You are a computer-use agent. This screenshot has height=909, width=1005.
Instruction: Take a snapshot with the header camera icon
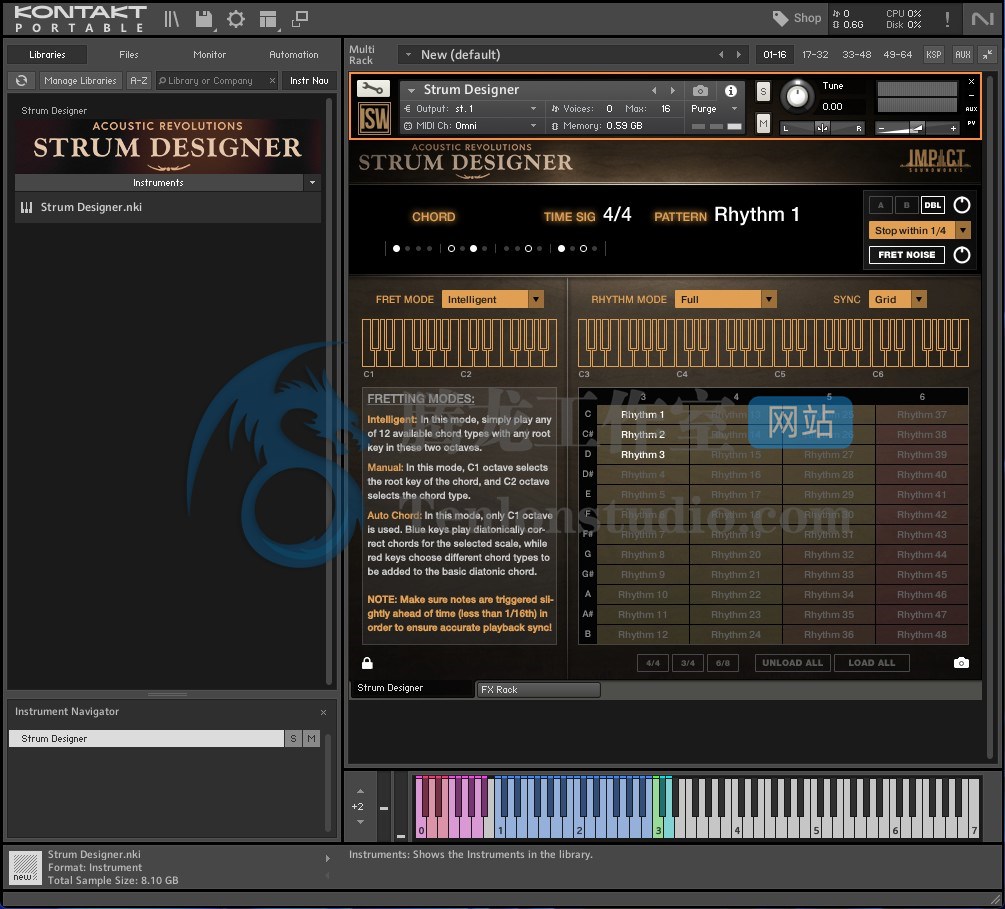click(x=701, y=90)
